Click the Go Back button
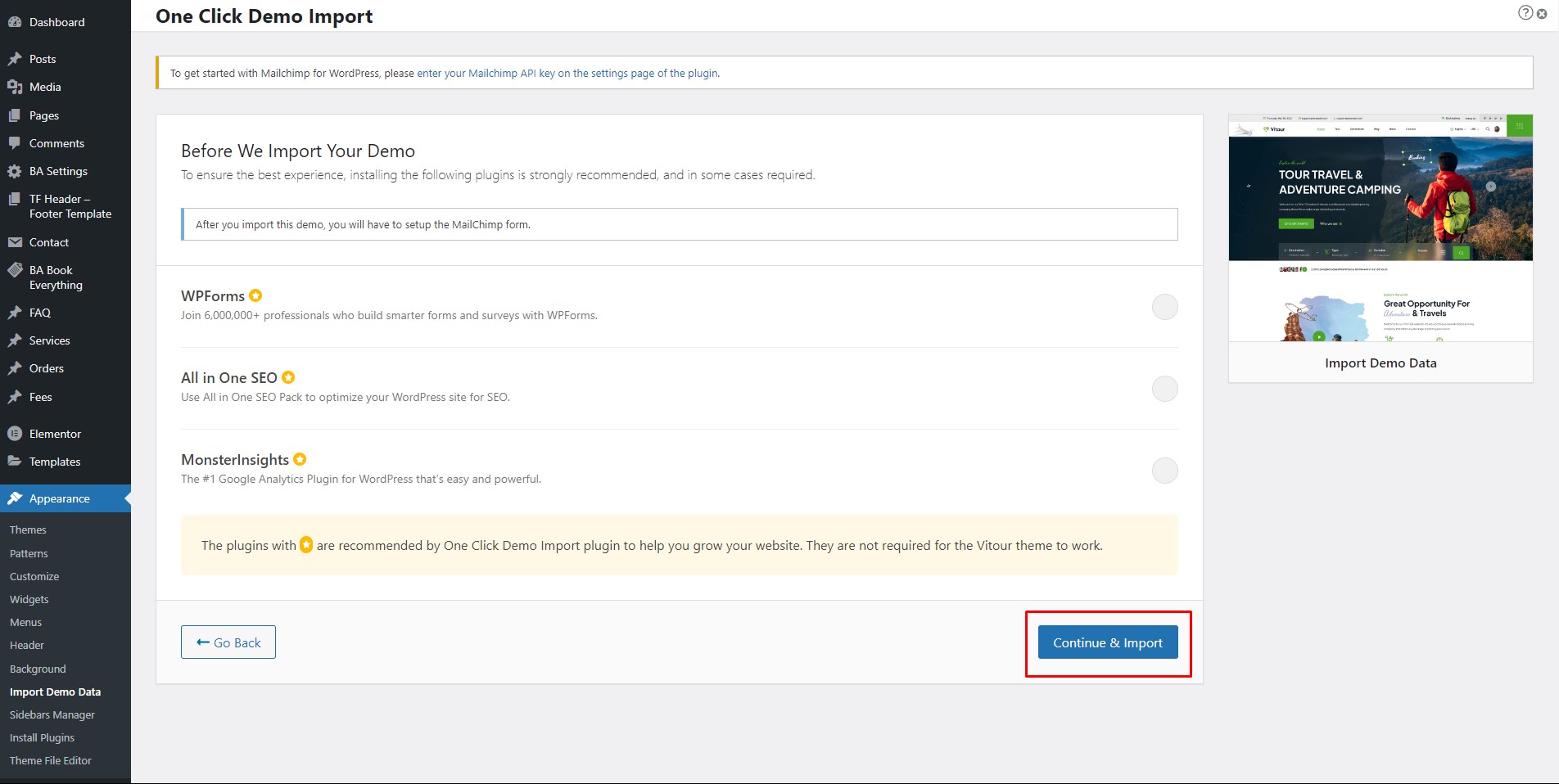The width and height of the screenshot is (1559, 784). pyautogui.click(x=228, y=642)
